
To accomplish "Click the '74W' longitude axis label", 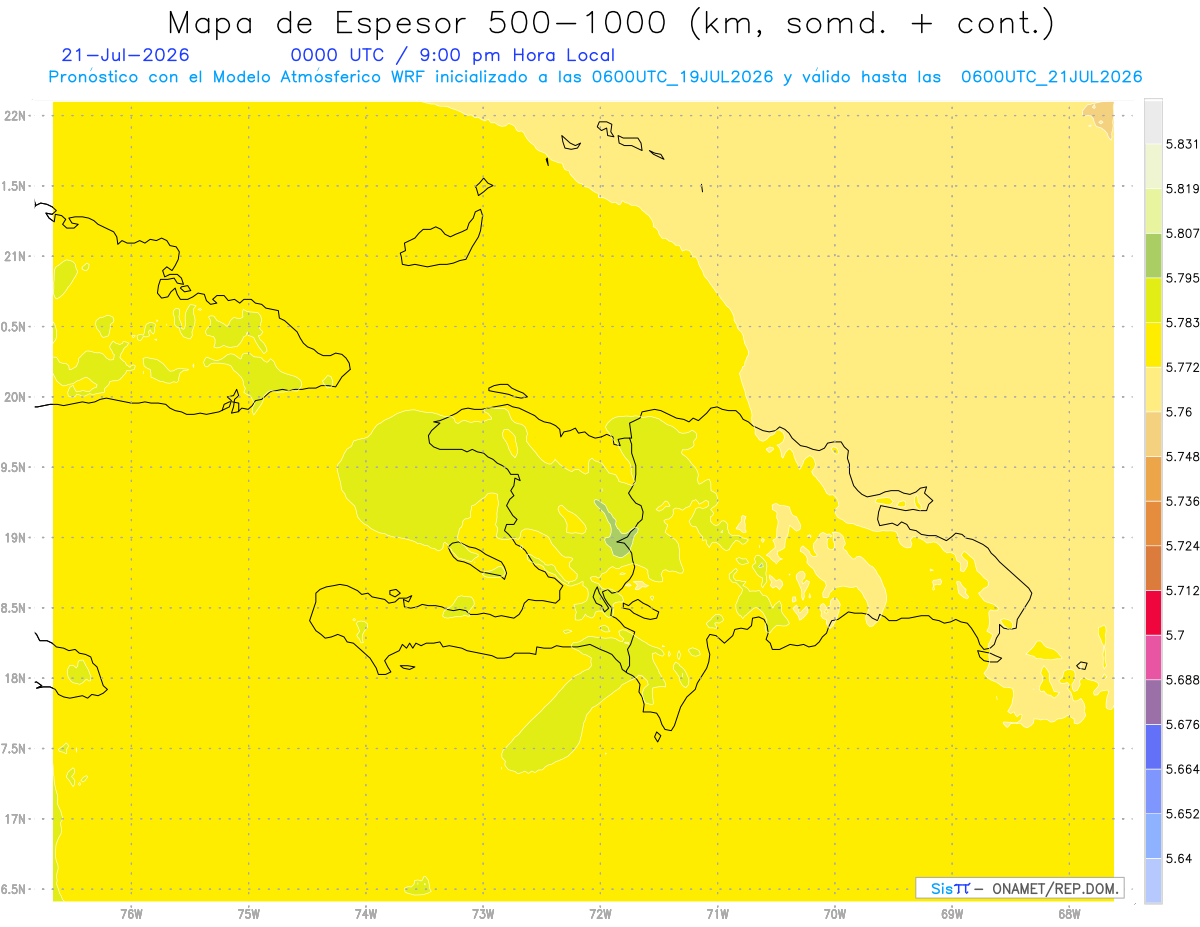I will pyautogui.click(x=366, y=914).
